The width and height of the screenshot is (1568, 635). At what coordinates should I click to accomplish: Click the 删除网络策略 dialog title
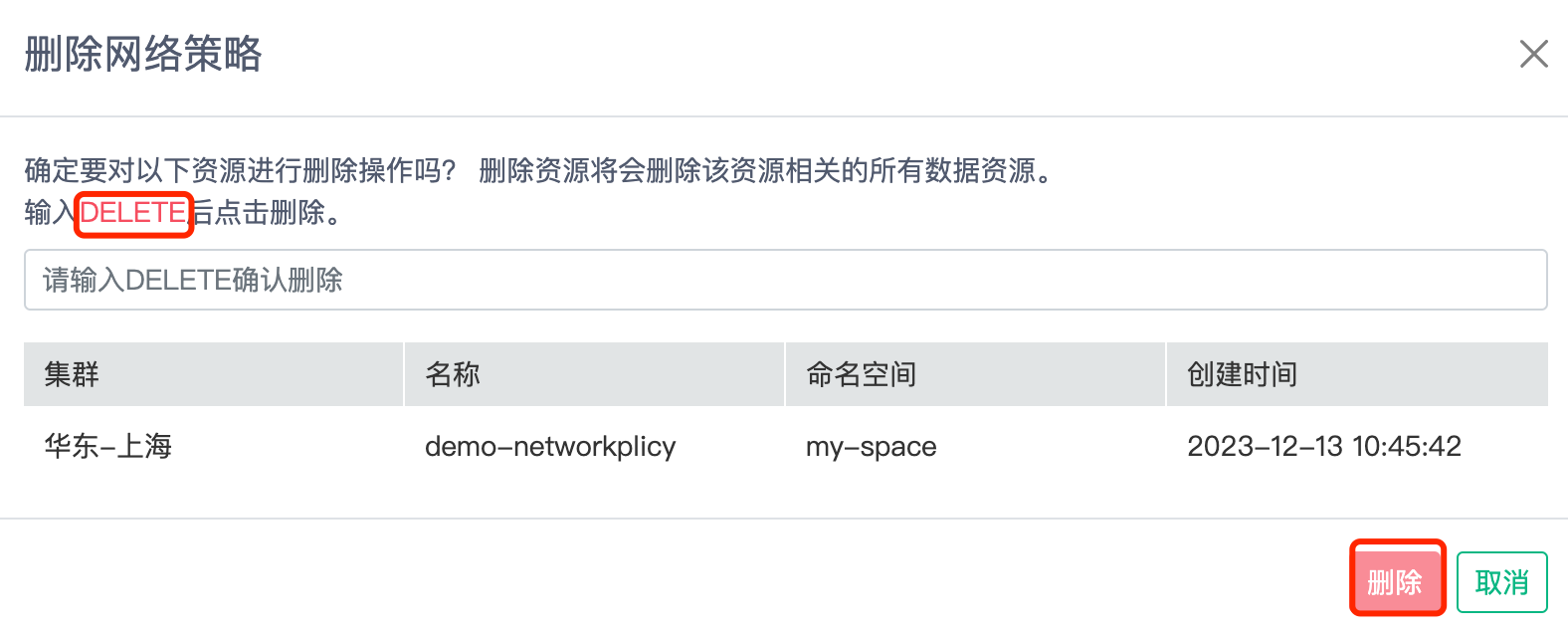[143, 54]
